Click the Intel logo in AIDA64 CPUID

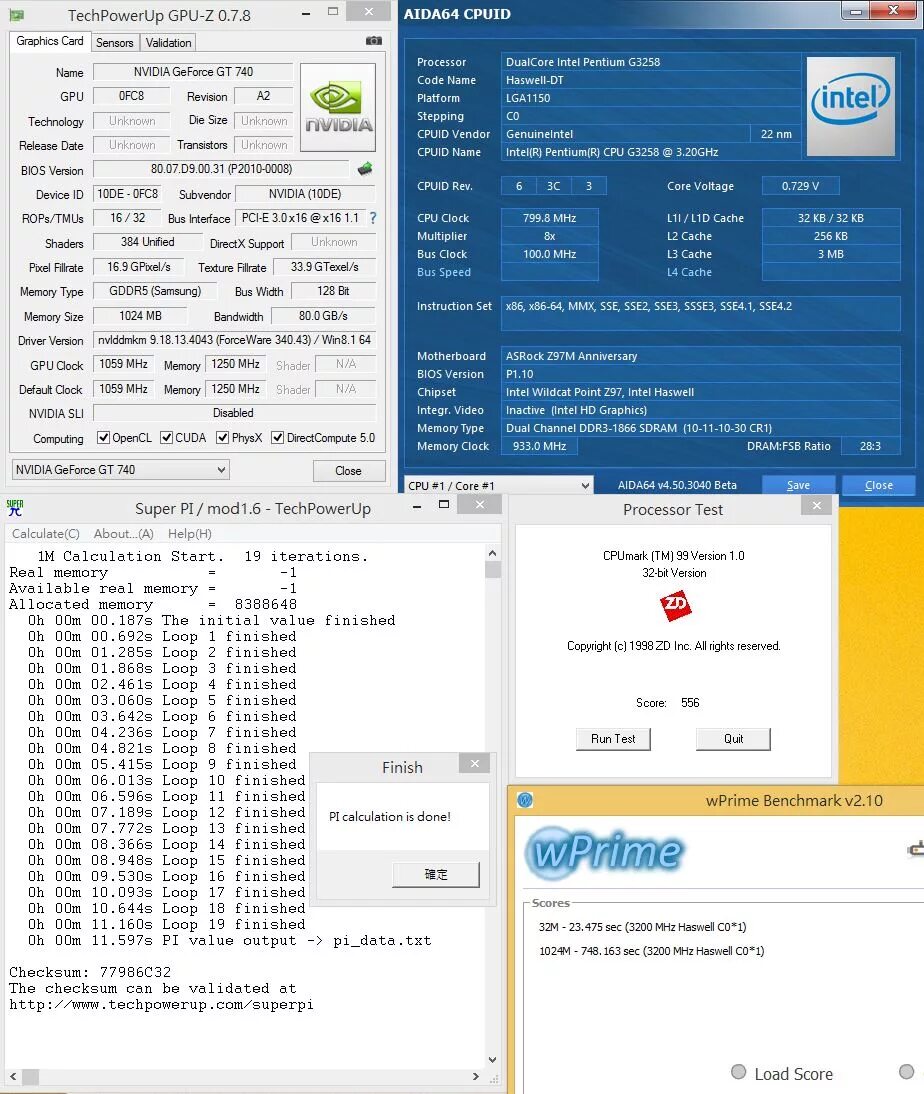[x=850, y=106]
